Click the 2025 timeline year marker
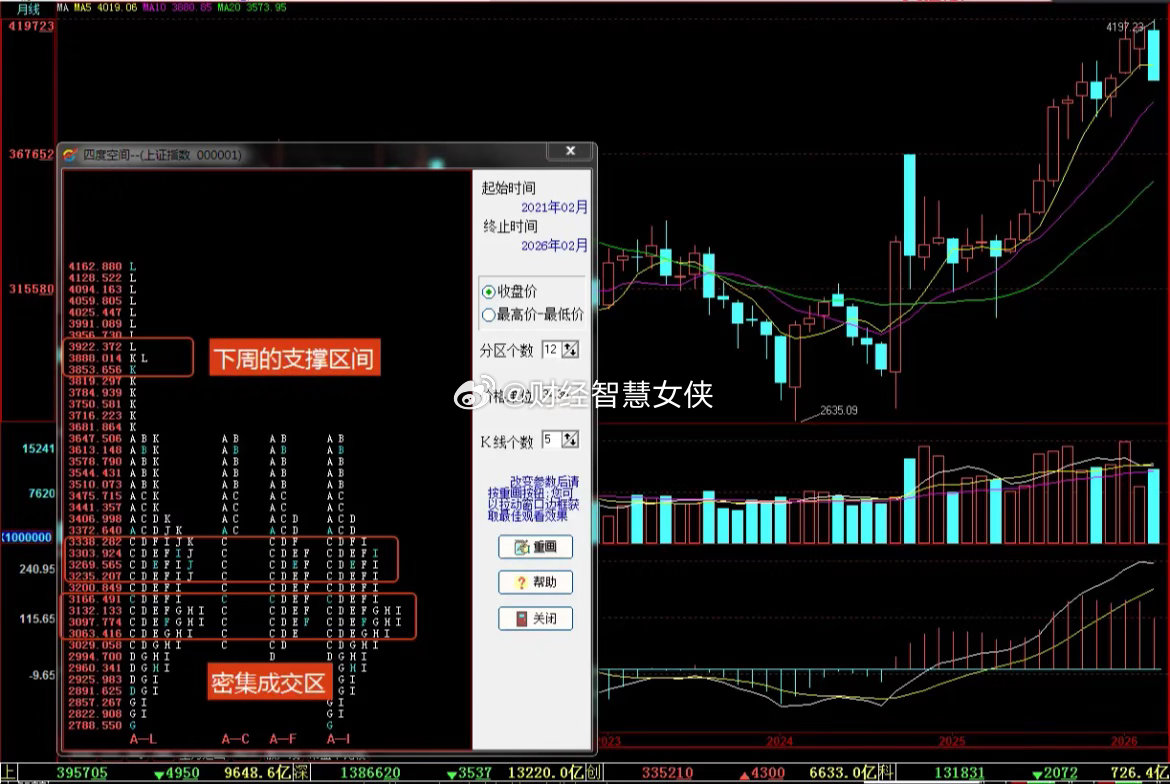1170x784 pixels. (951, 741)
